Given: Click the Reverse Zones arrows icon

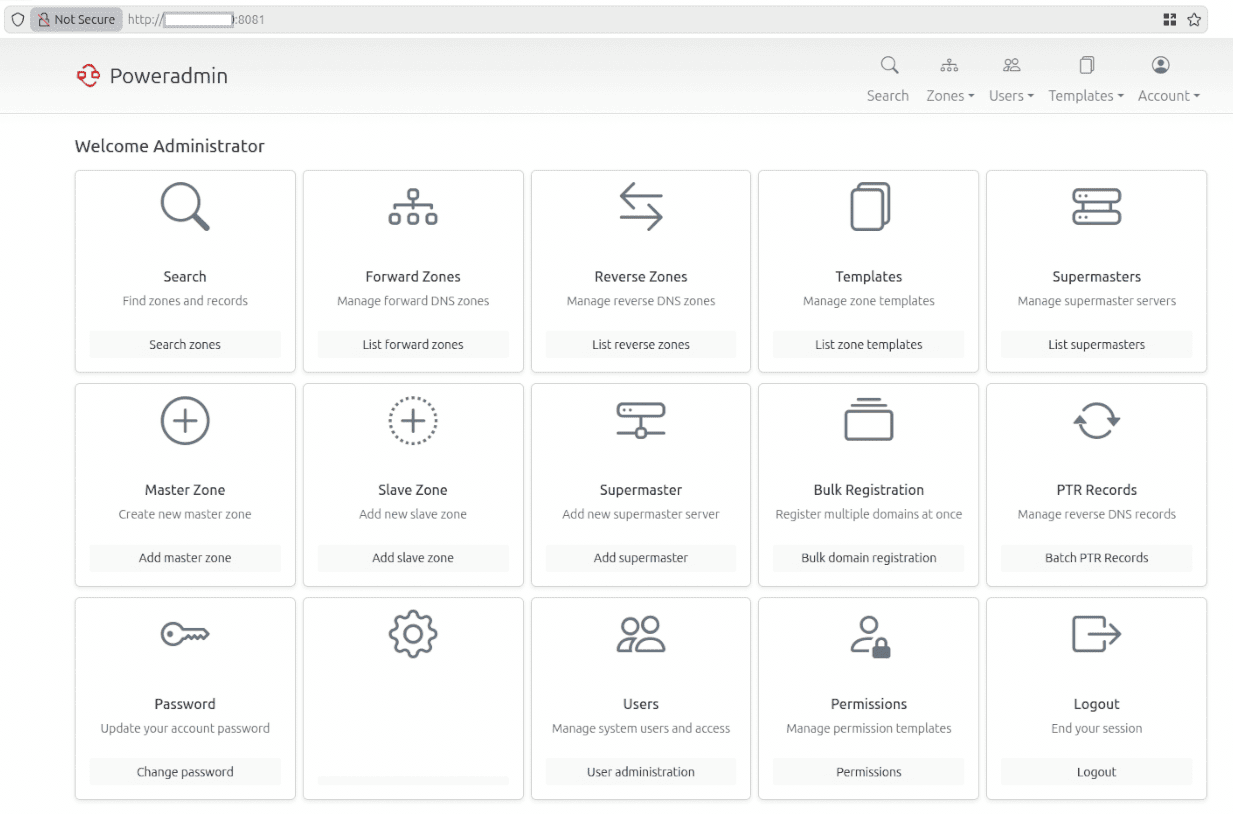Looking at the screenshot, I should pyautogui.click(x=641, y=207).
